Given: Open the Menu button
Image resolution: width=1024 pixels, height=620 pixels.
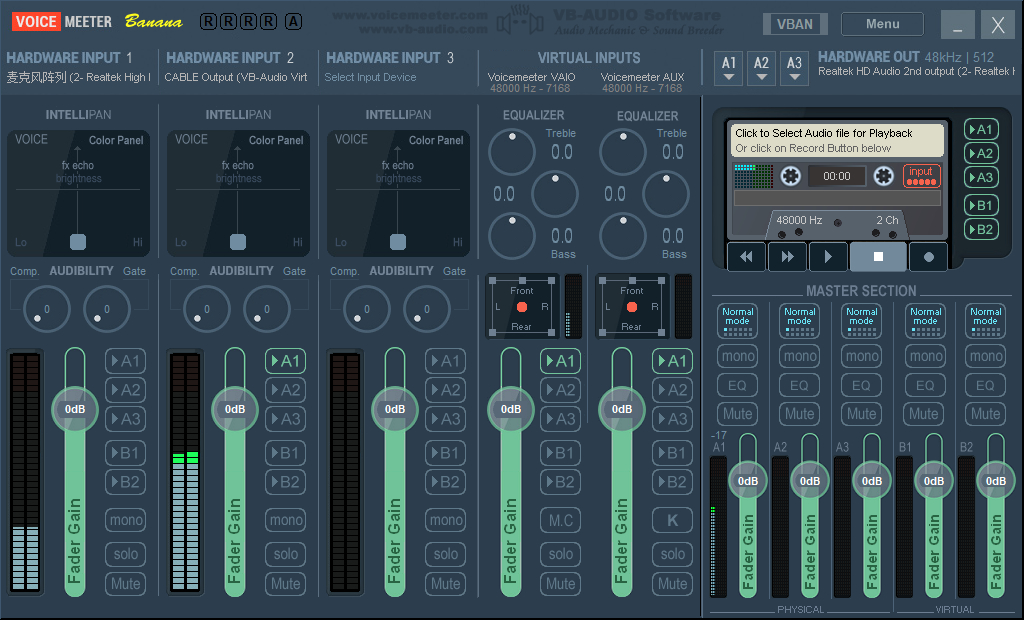Looking at the screenshot, I should [x=882, y=24].
